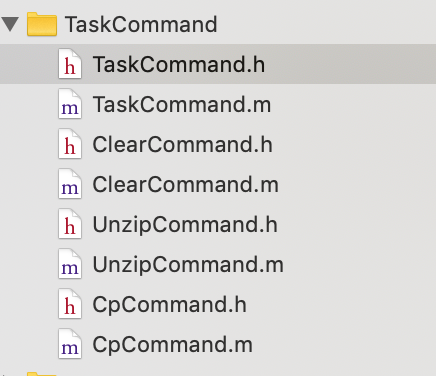
Task: Click the m file icon of CpCommand.m
Action: coord(70,344)
